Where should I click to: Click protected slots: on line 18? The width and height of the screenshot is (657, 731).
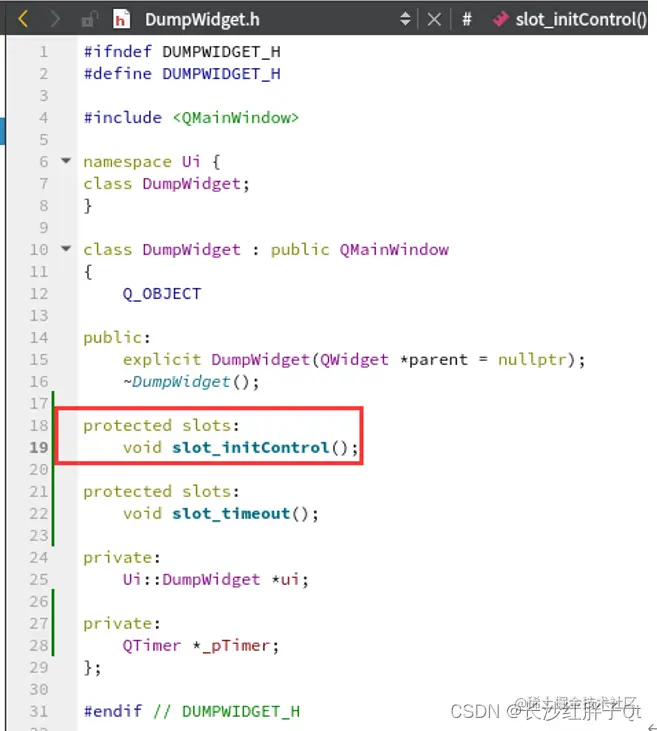161,425
